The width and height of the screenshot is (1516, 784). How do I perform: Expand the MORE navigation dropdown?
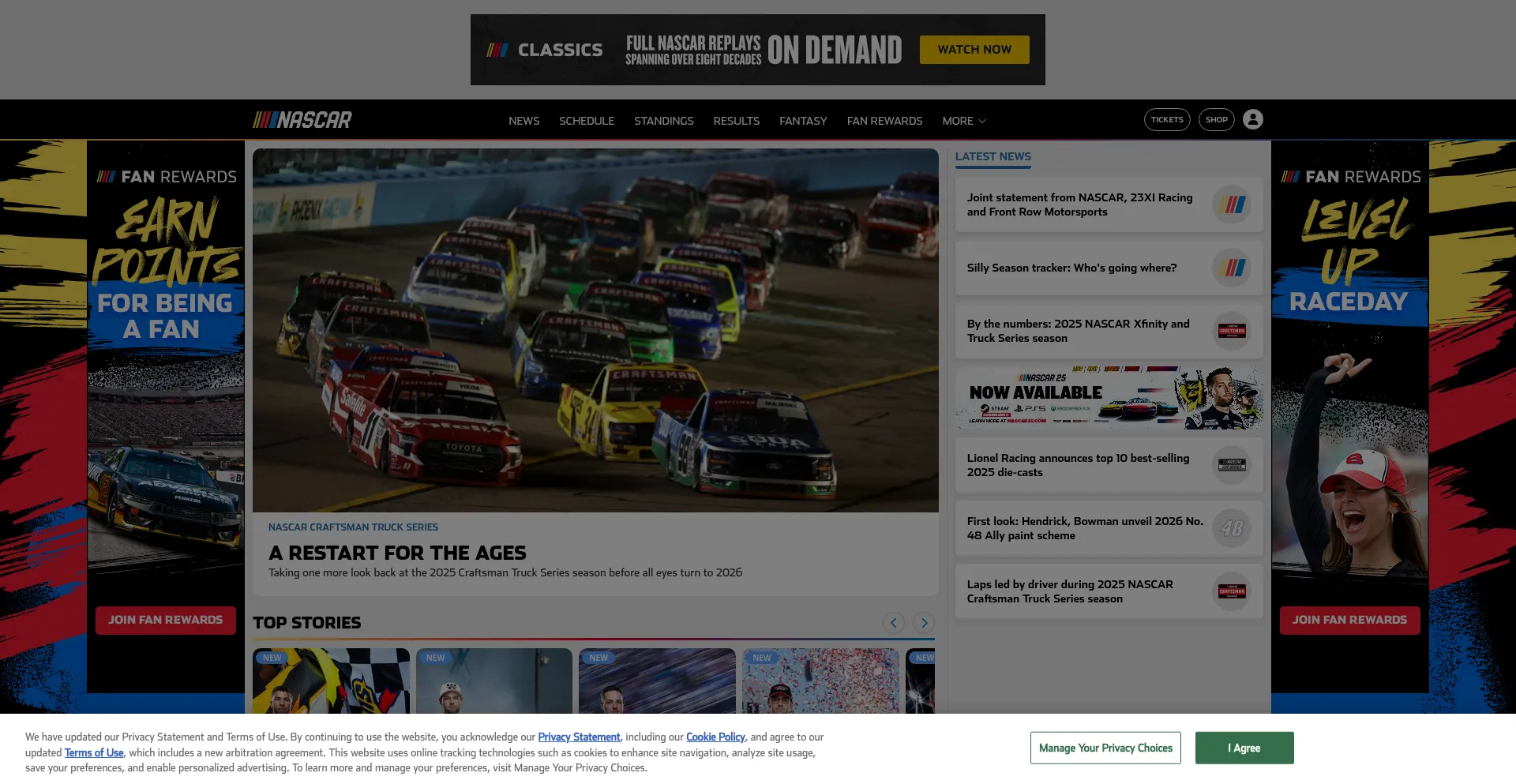(963, 121)
